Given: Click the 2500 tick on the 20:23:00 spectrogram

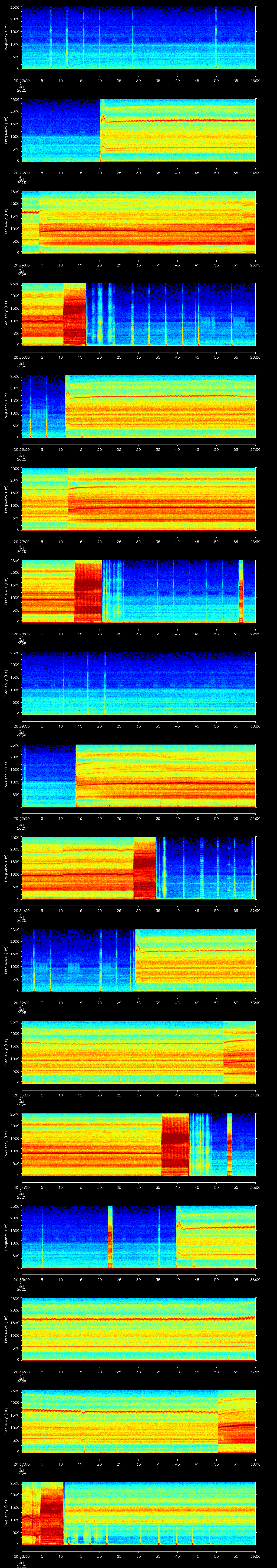Looking at the screenshot, I should [x=15, y=100].
